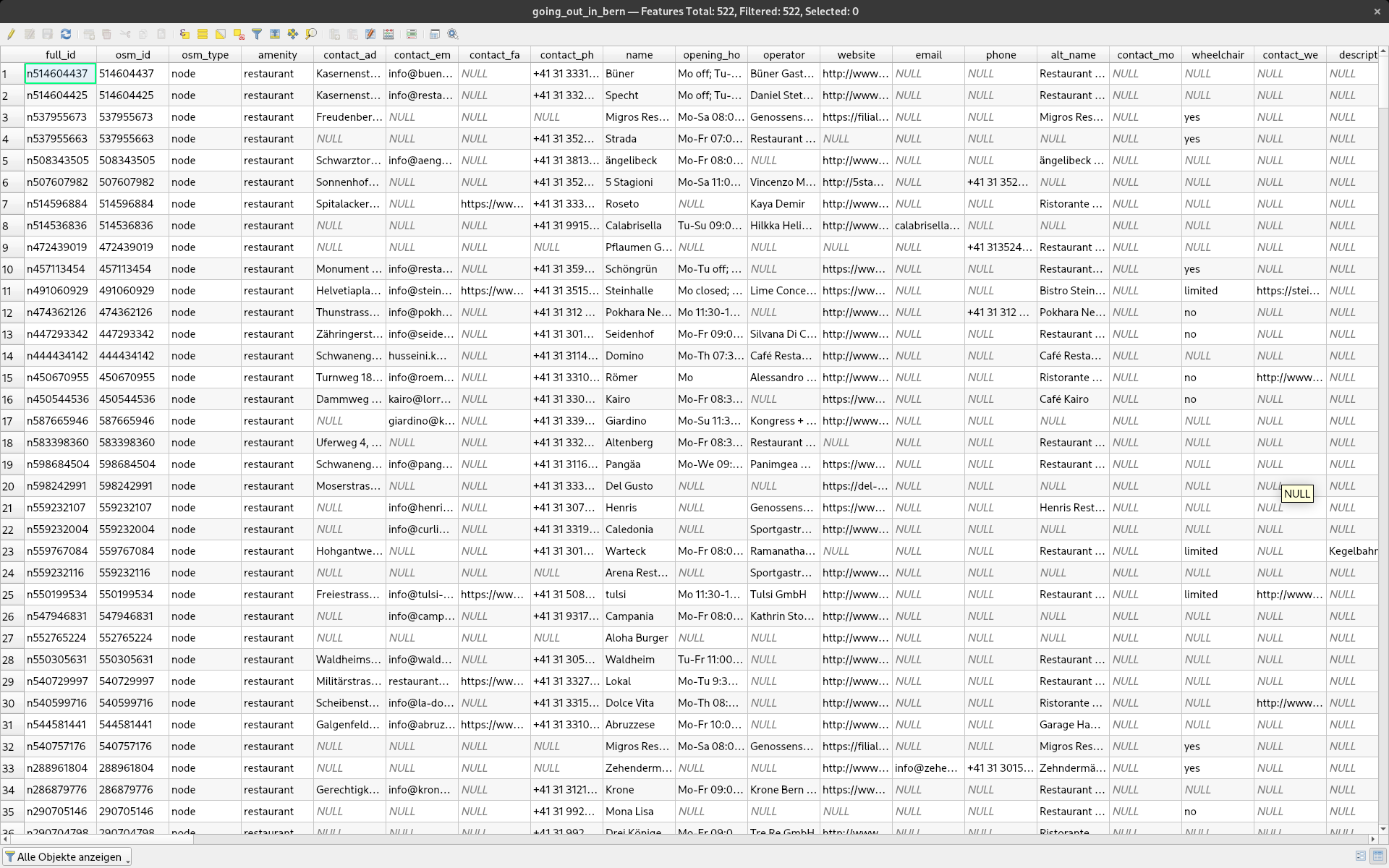Reload the attribute table

point(66,34)
